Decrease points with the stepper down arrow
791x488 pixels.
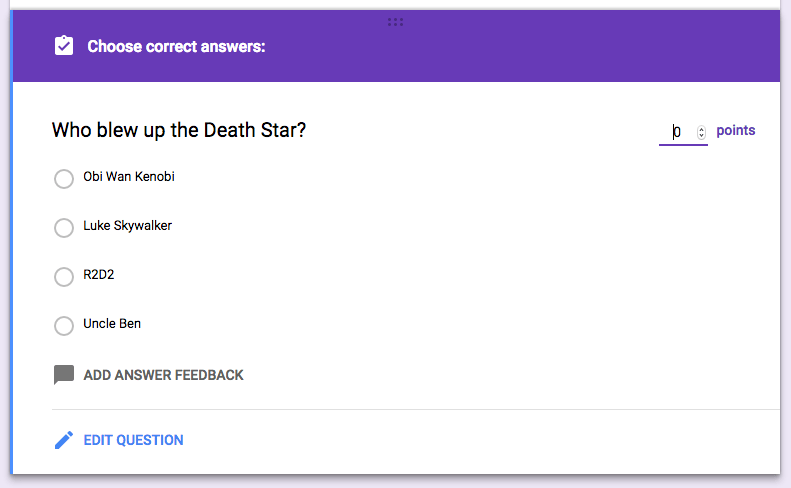pyautogui.click(x=701, y=135)
